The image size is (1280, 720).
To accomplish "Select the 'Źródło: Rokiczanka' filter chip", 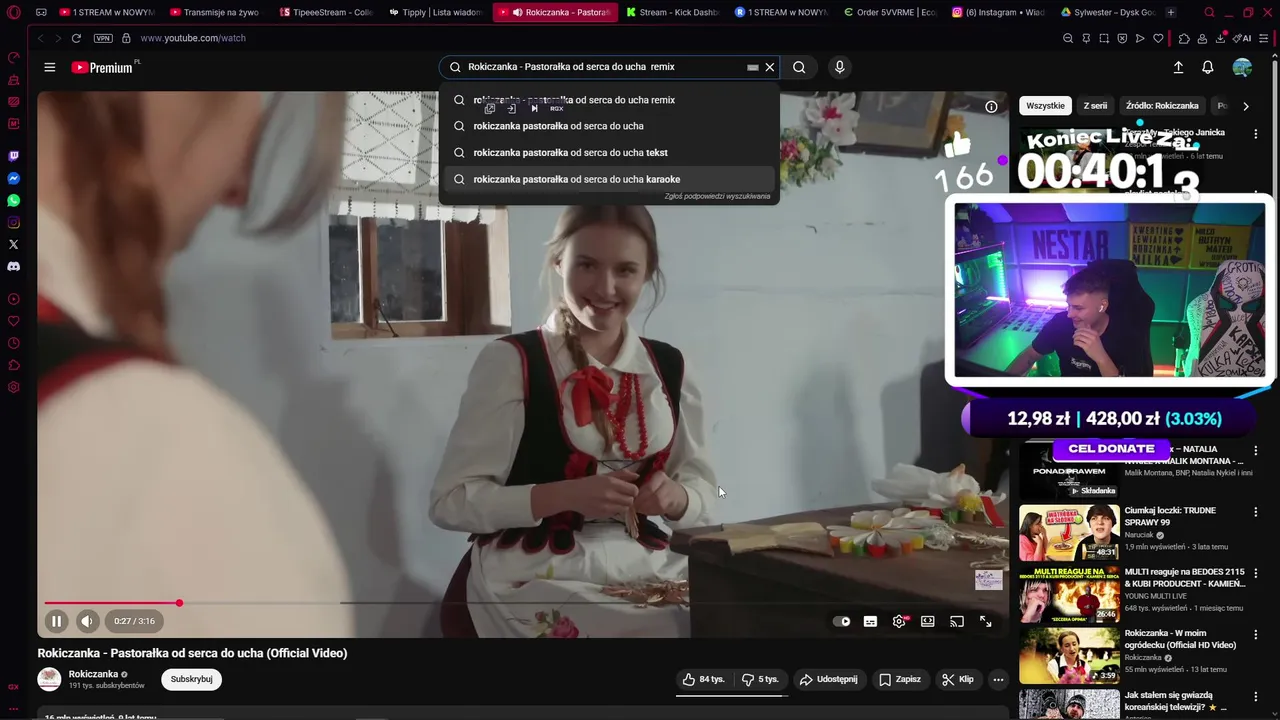I will [1162, 106].
